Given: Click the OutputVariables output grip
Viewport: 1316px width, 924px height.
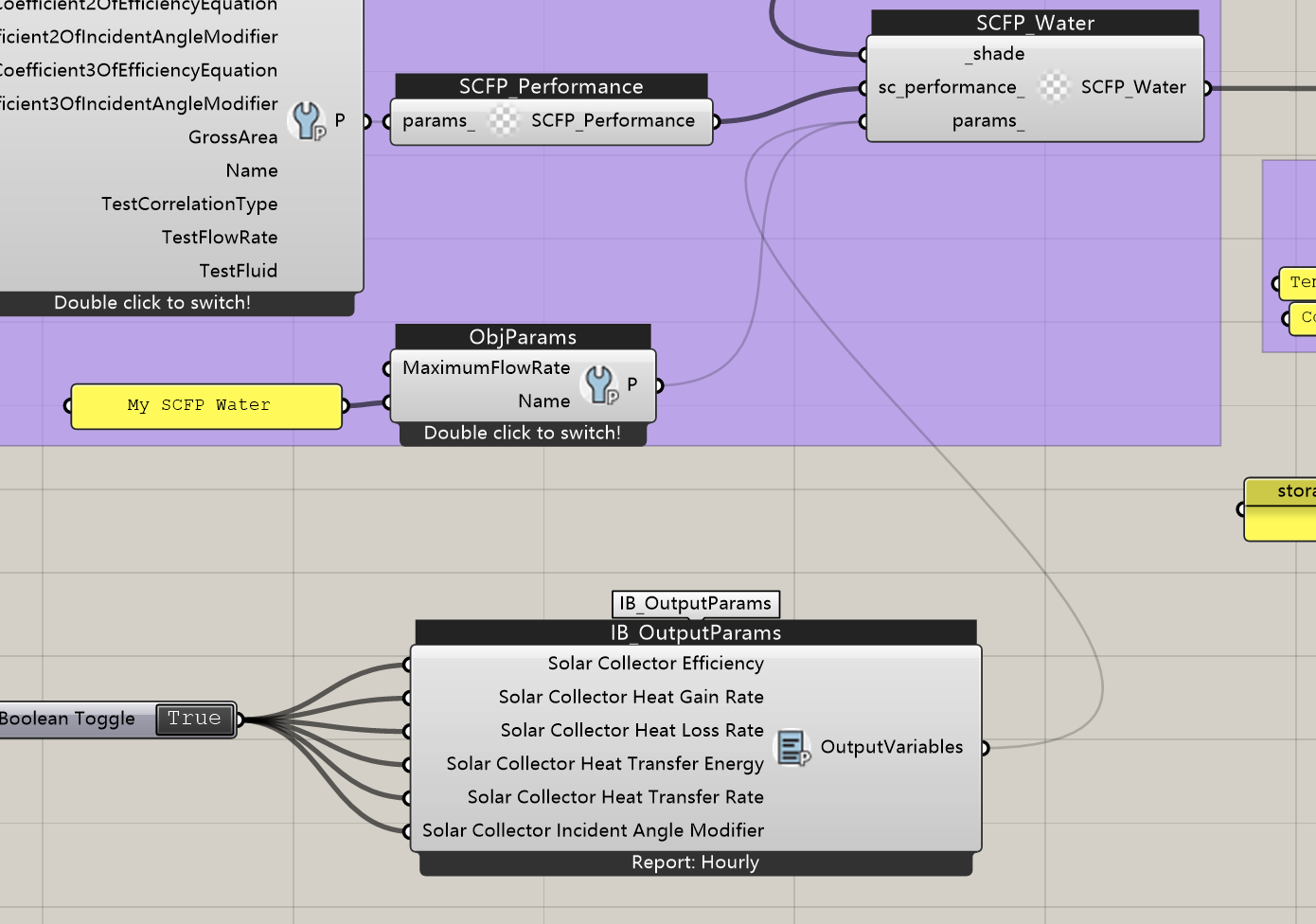Looking at the screenshot, I should coord(985,748).
